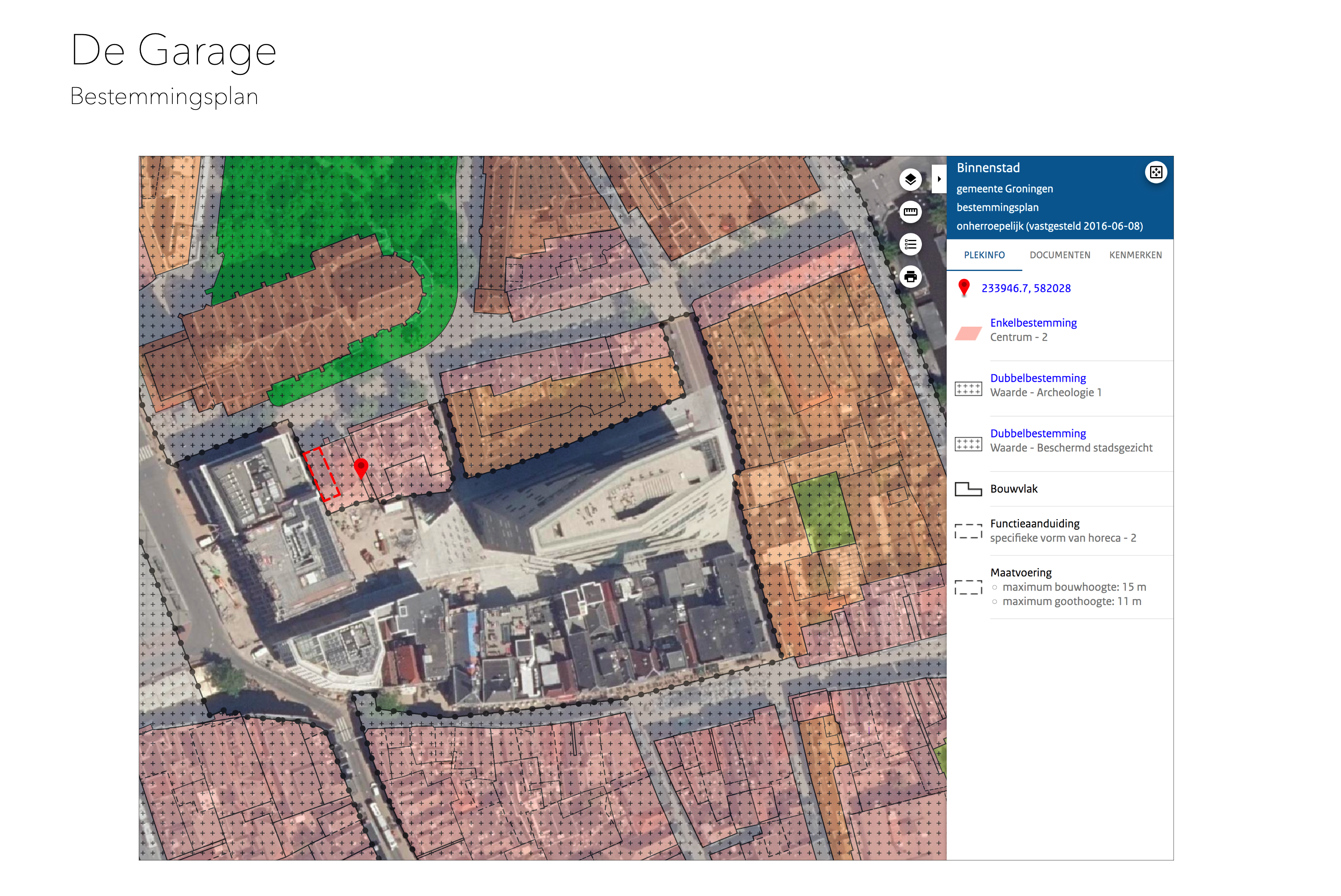
Task: Click the red dashed rectangle on map
Action: click(x=322, y=474)
